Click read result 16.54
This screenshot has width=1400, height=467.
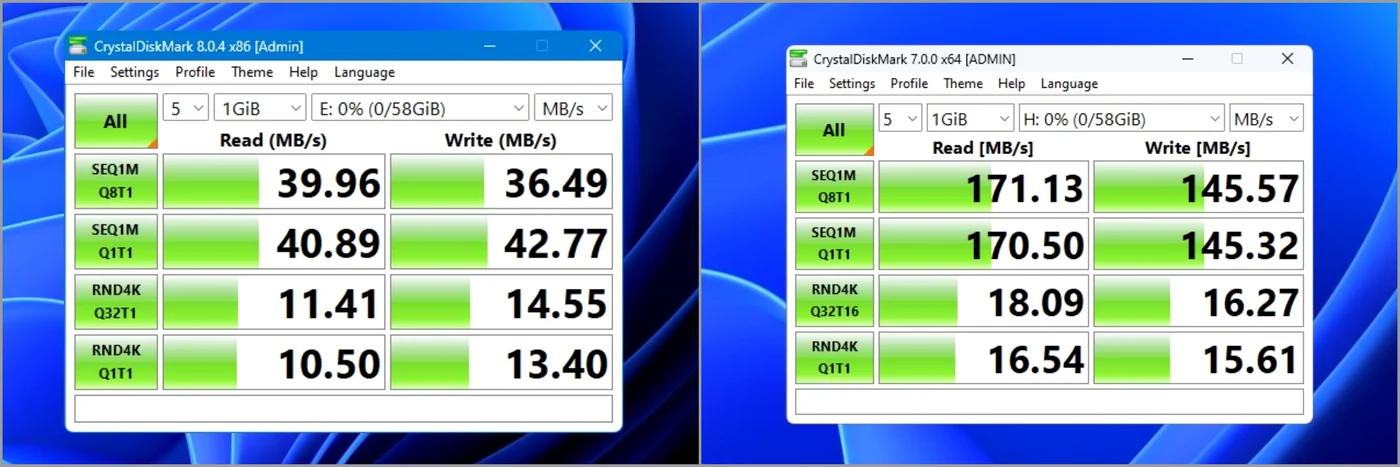tap(983, 357)
